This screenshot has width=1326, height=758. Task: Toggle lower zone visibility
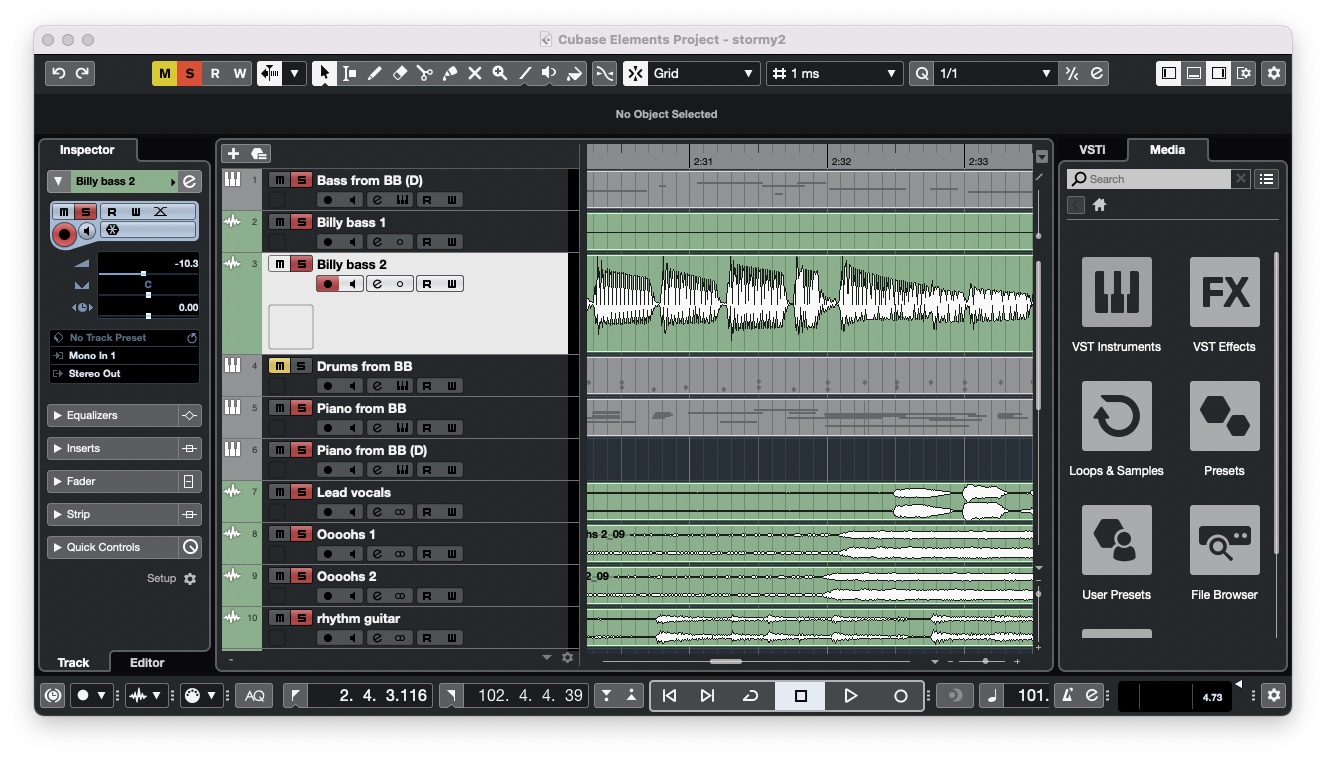pyautogui.click(x=1193, y=74)
